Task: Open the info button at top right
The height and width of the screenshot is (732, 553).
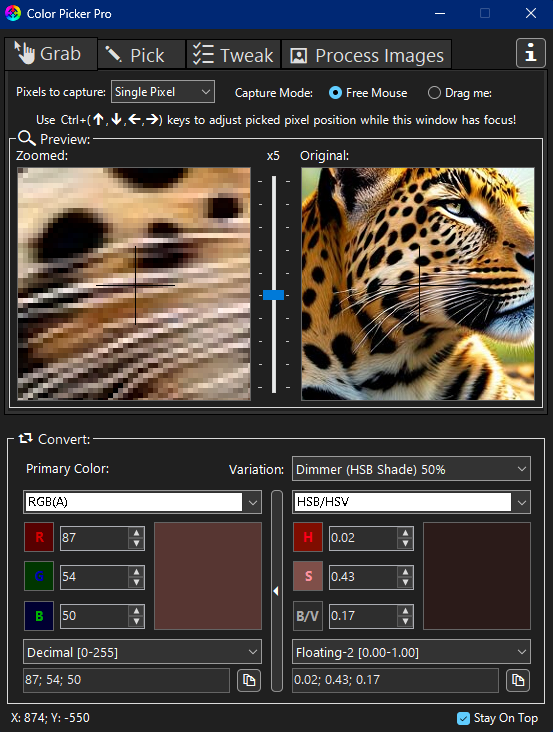Action: click(x=531, y=53)
